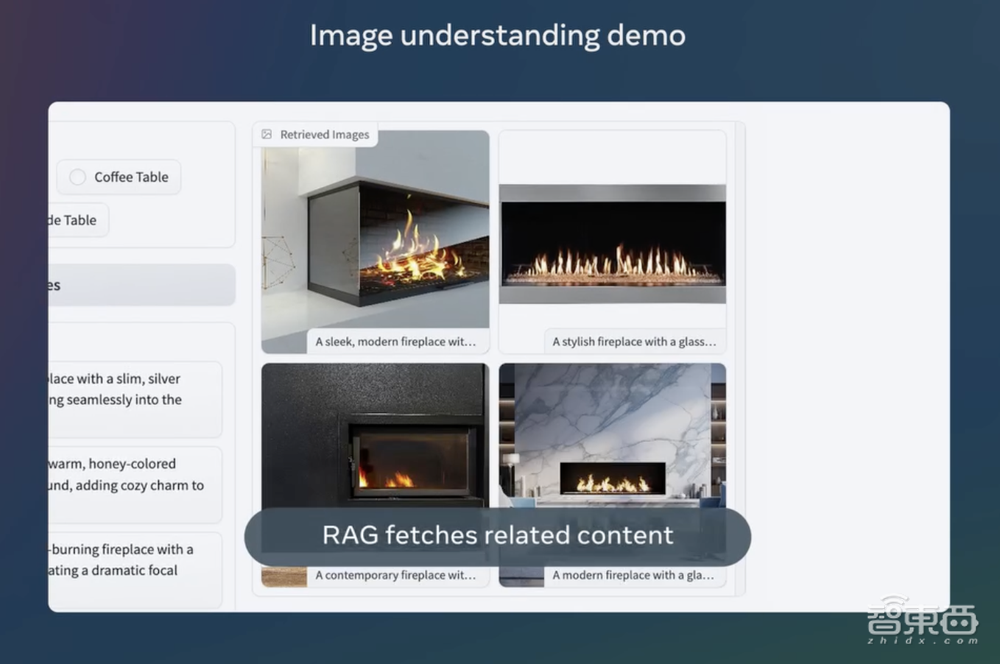Image resolution: width=1000 pixels, height=664 pixels.
Task: Click the 'Image understanding demo' title
Action: [x=497, y=35]
